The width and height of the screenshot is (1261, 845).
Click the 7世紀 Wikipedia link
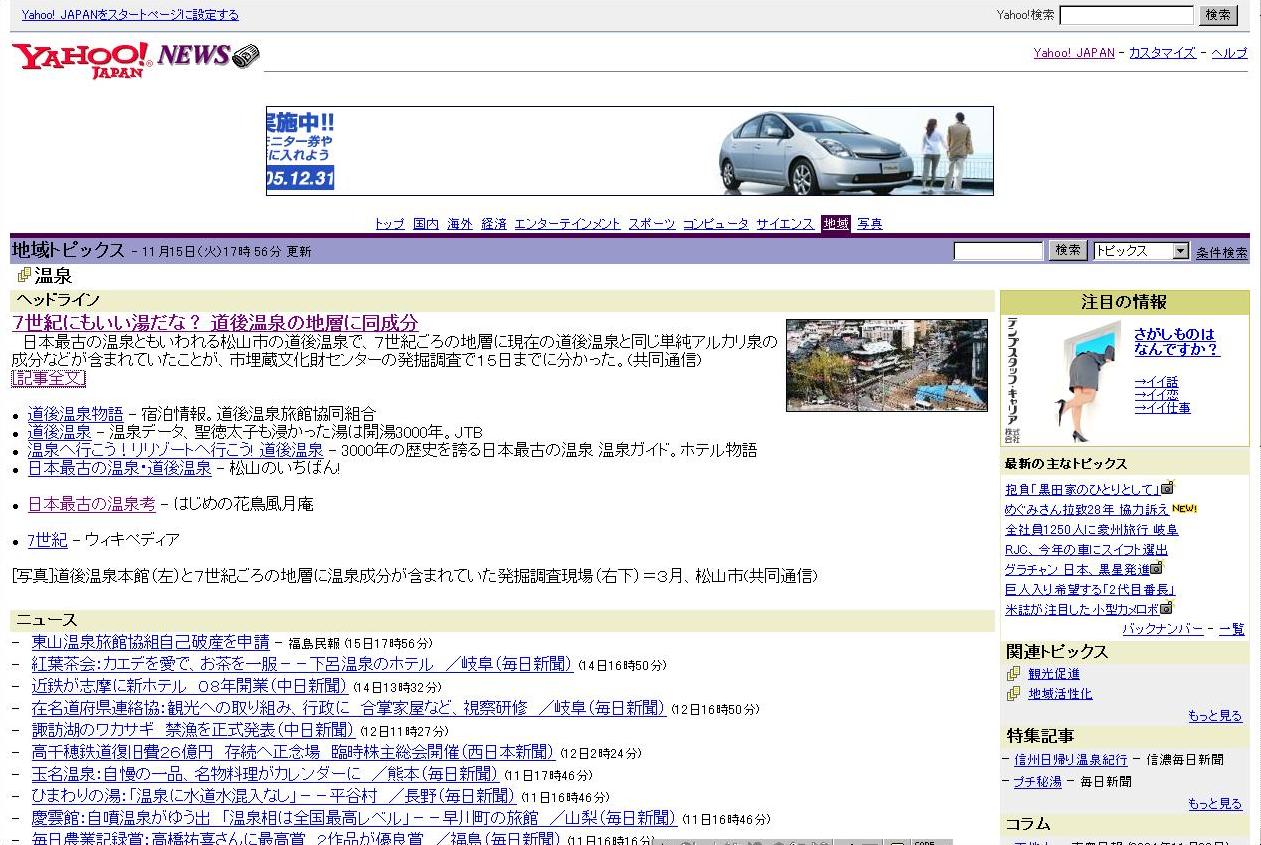coord(48,540)
